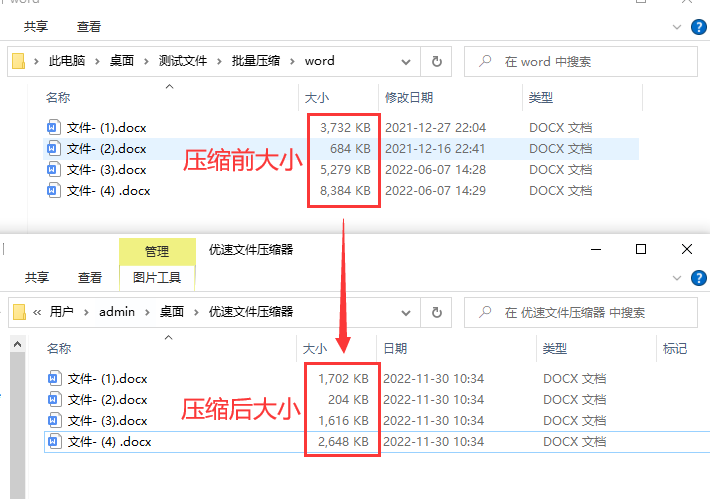The image size is (710, 499).
Task: Sort word folder by 修改日期 column
Action: pos(409,97)
